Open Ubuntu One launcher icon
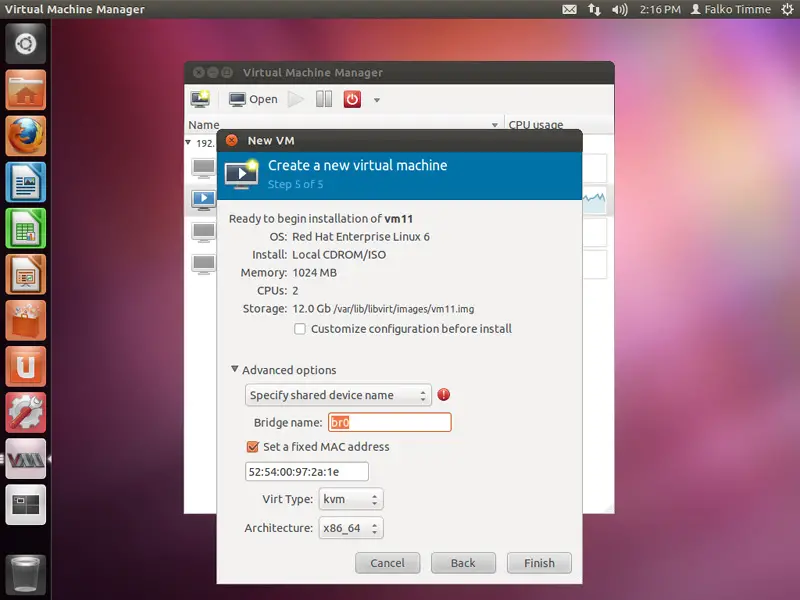800x600 pixels. coord(26,366)
